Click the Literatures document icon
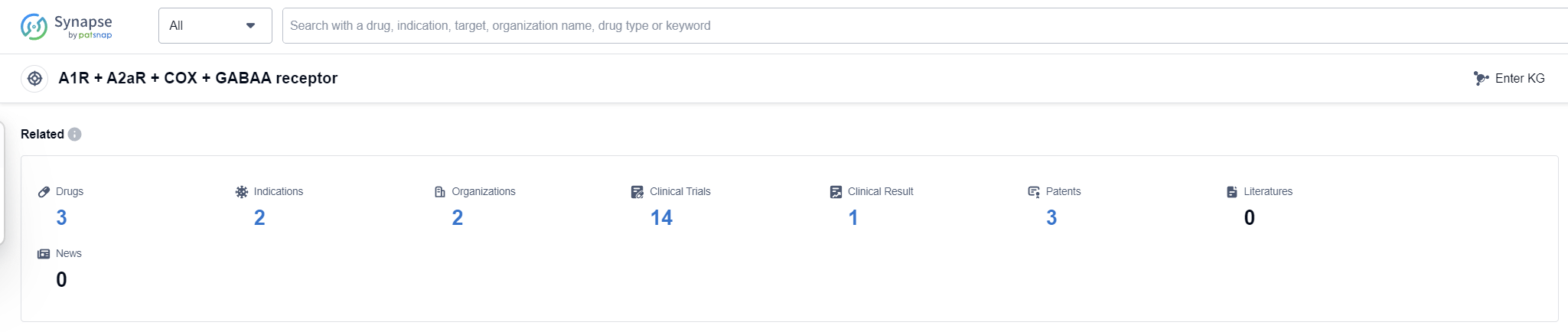The width and height of the screenshot is (1568, 332). point(1232,192)
